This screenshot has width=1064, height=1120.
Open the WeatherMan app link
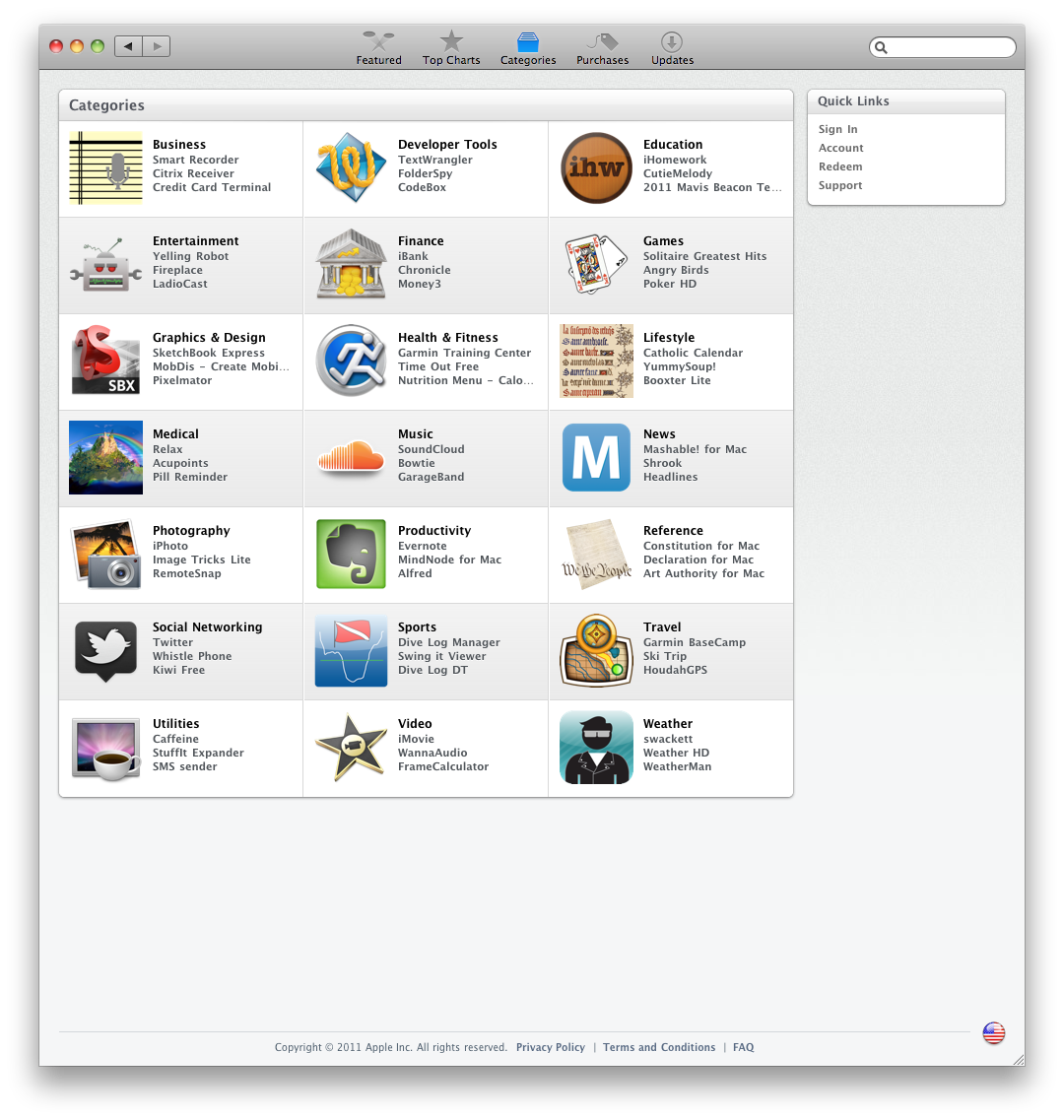[x=677, y=765]
